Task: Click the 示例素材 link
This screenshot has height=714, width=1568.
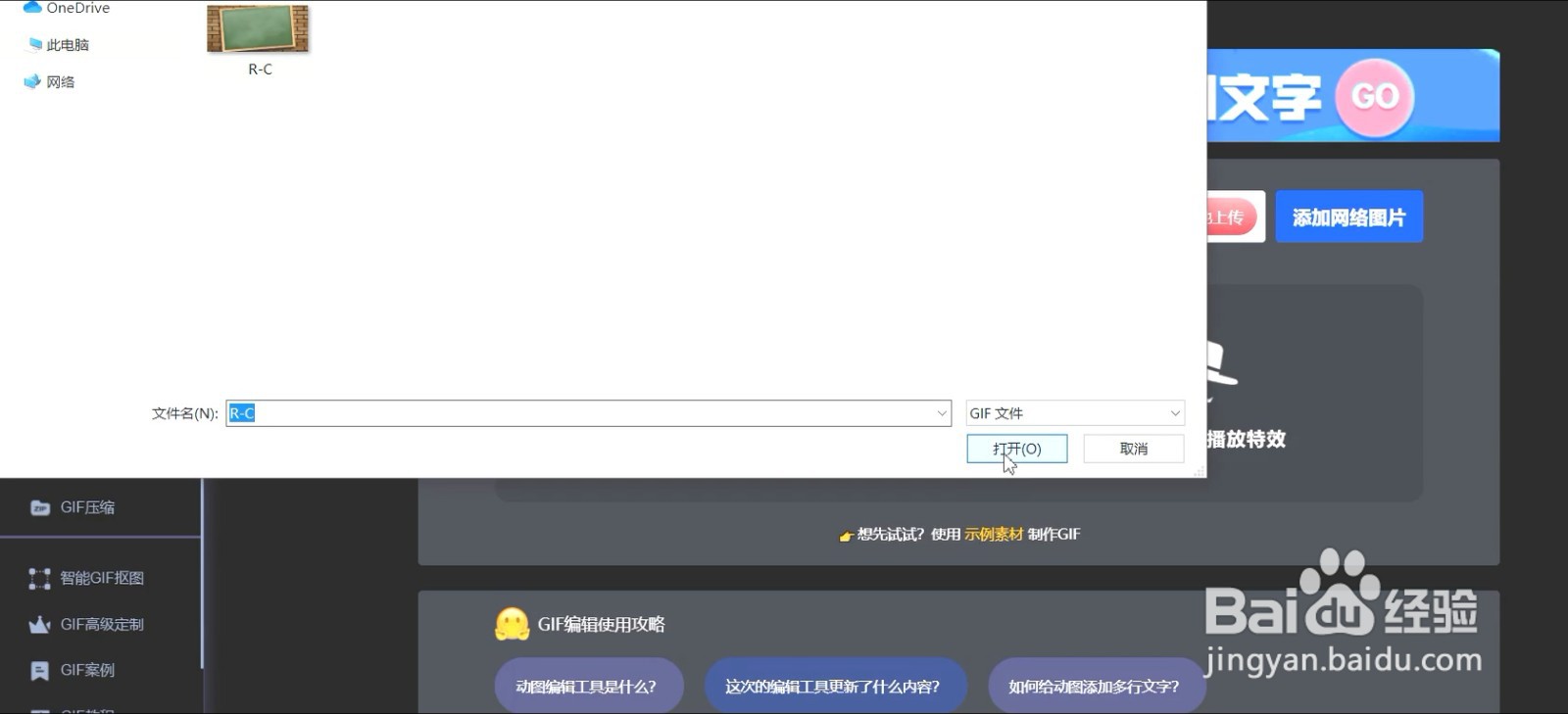Action: point(994,534)
